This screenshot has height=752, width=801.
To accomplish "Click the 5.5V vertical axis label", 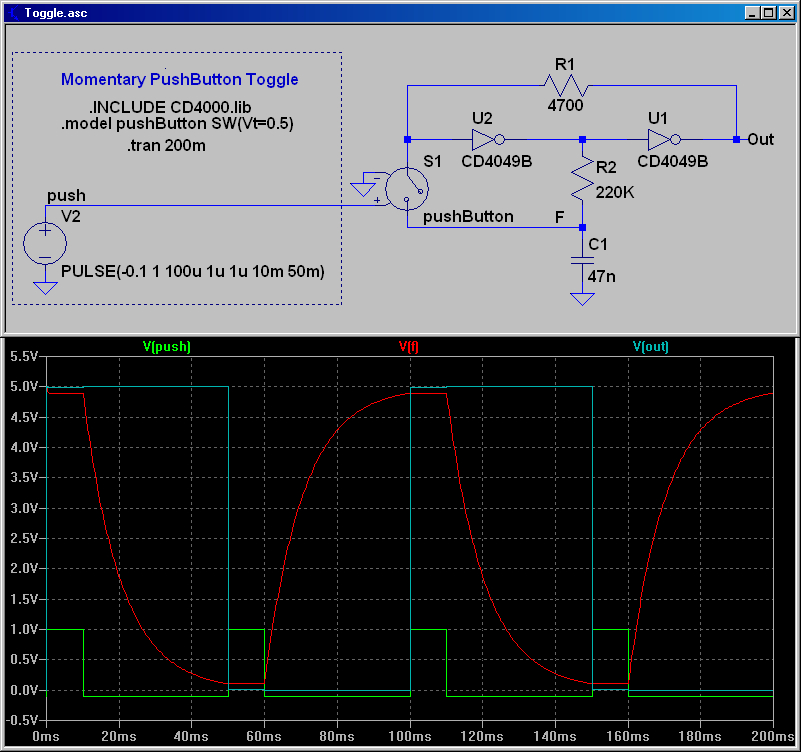I will tap(24, 356).
